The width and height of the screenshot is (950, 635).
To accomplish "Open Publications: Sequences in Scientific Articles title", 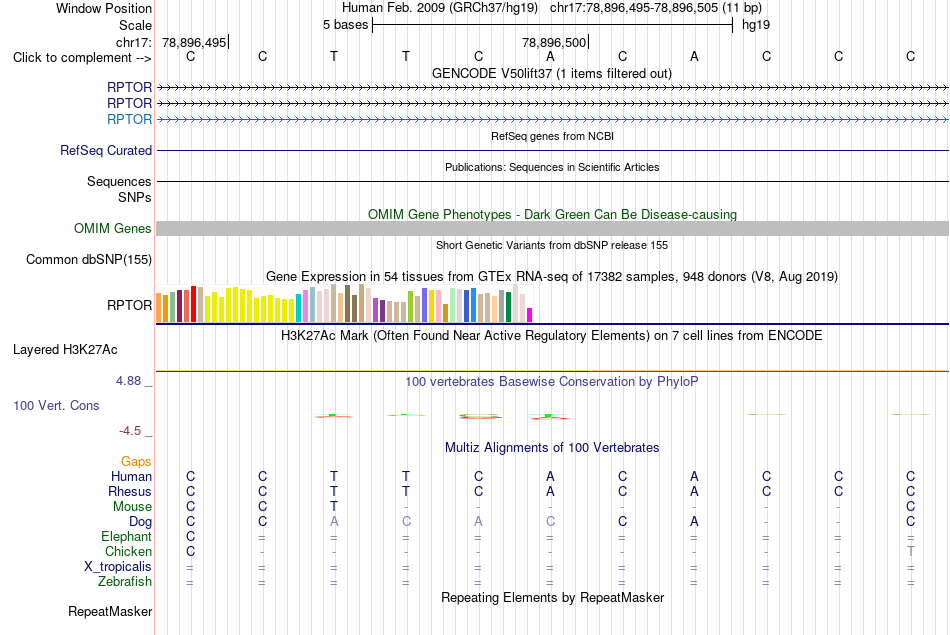I will pyautogui.click(x=552, y=167).
